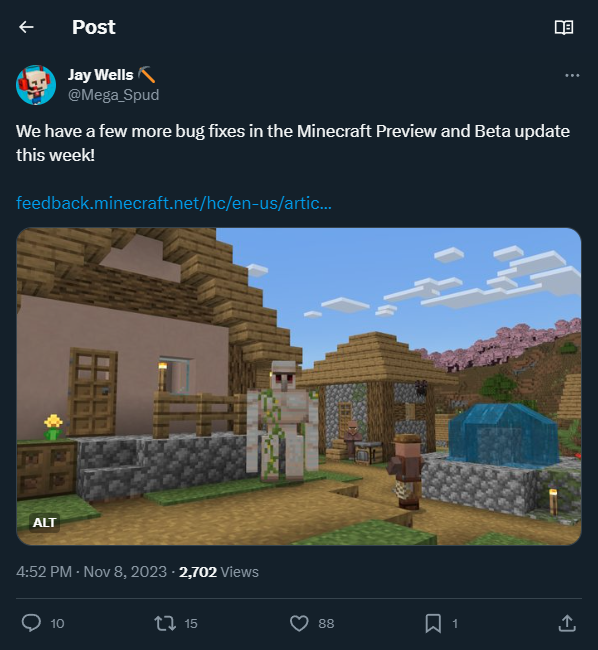Screen dimensions: 598x650
Task: Open the feedback.minecraft.net article link
Action: click(x=174, y=203)
